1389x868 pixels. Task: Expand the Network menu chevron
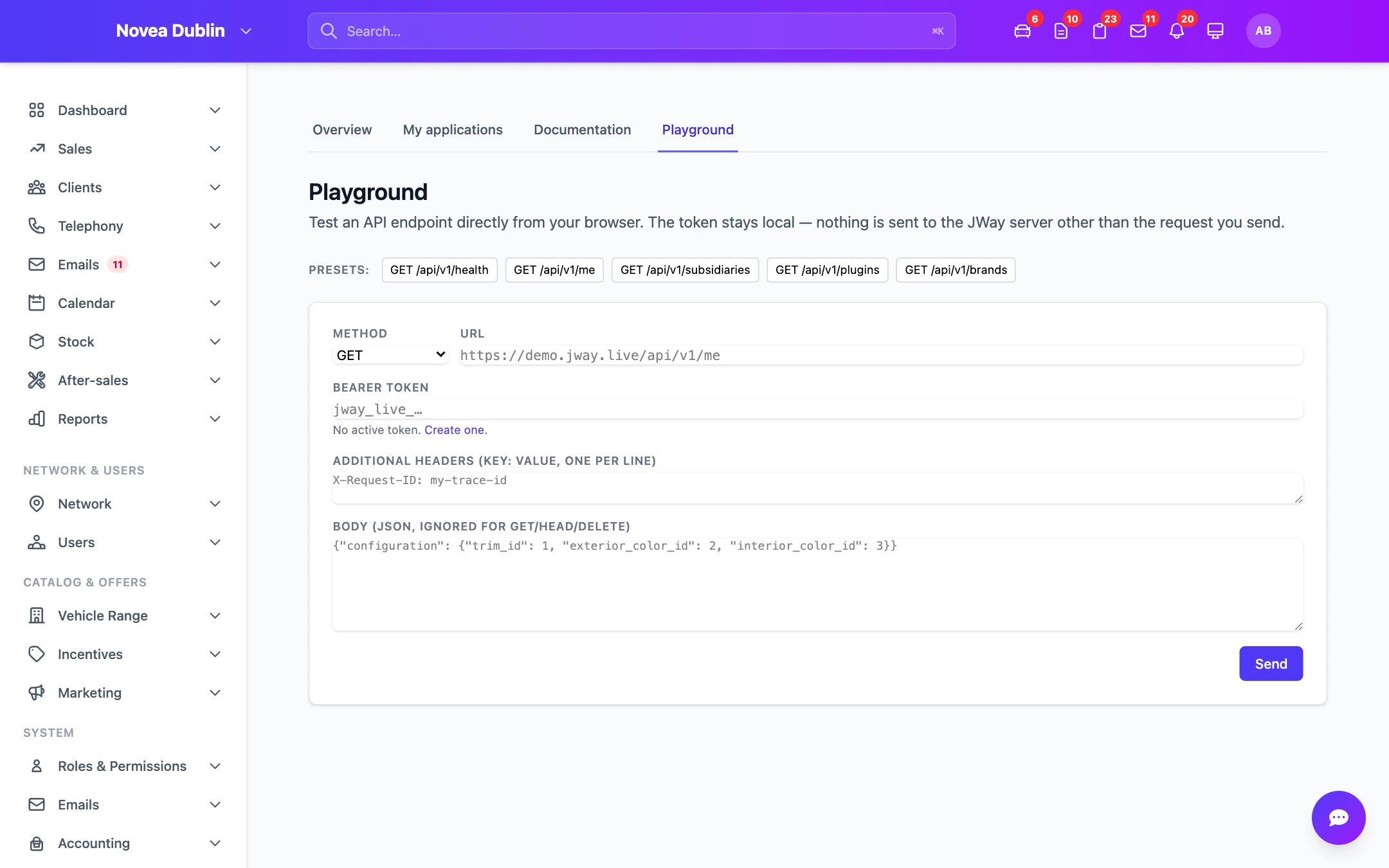(215, 503)
